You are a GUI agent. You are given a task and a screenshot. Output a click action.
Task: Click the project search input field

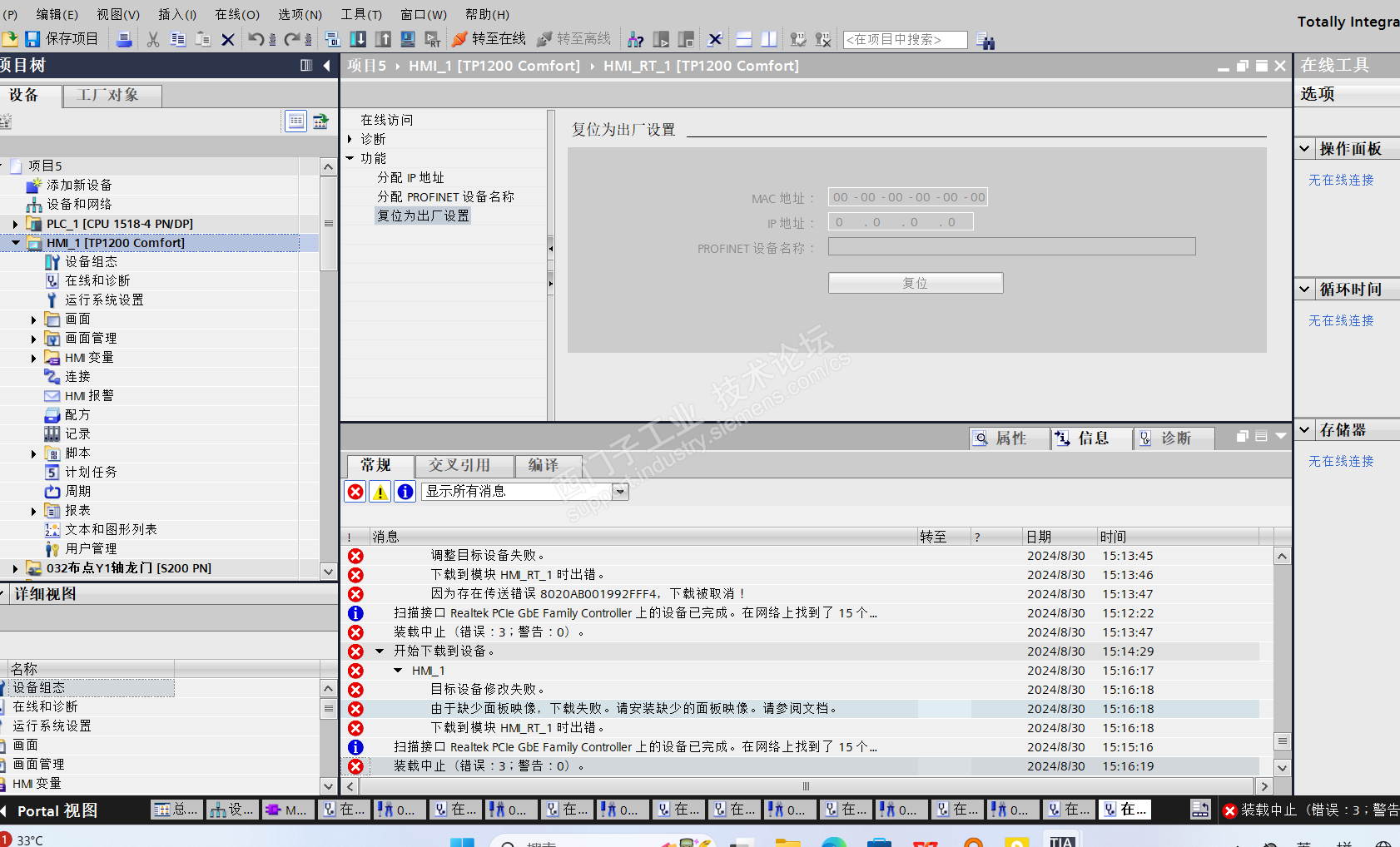[905, 40]
